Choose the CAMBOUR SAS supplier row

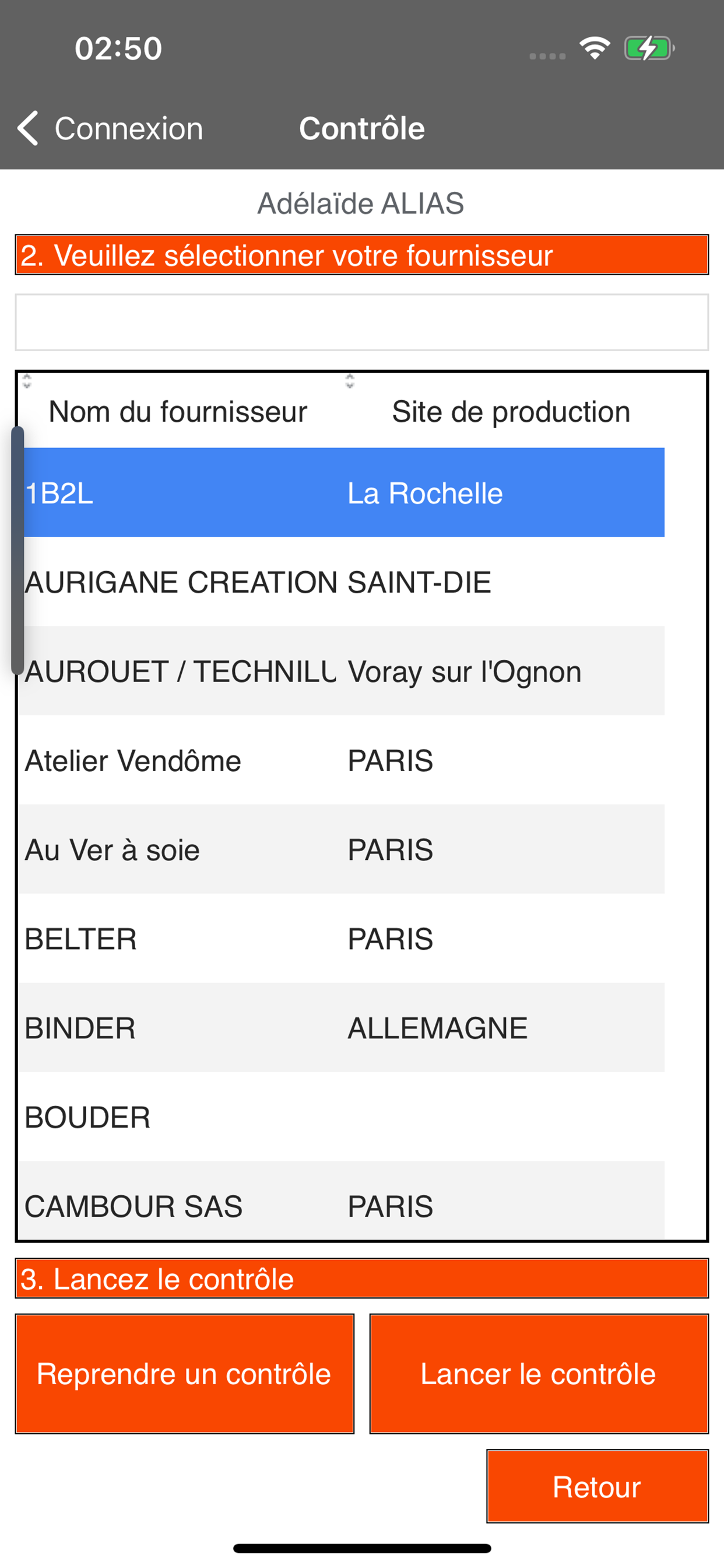342,1200
